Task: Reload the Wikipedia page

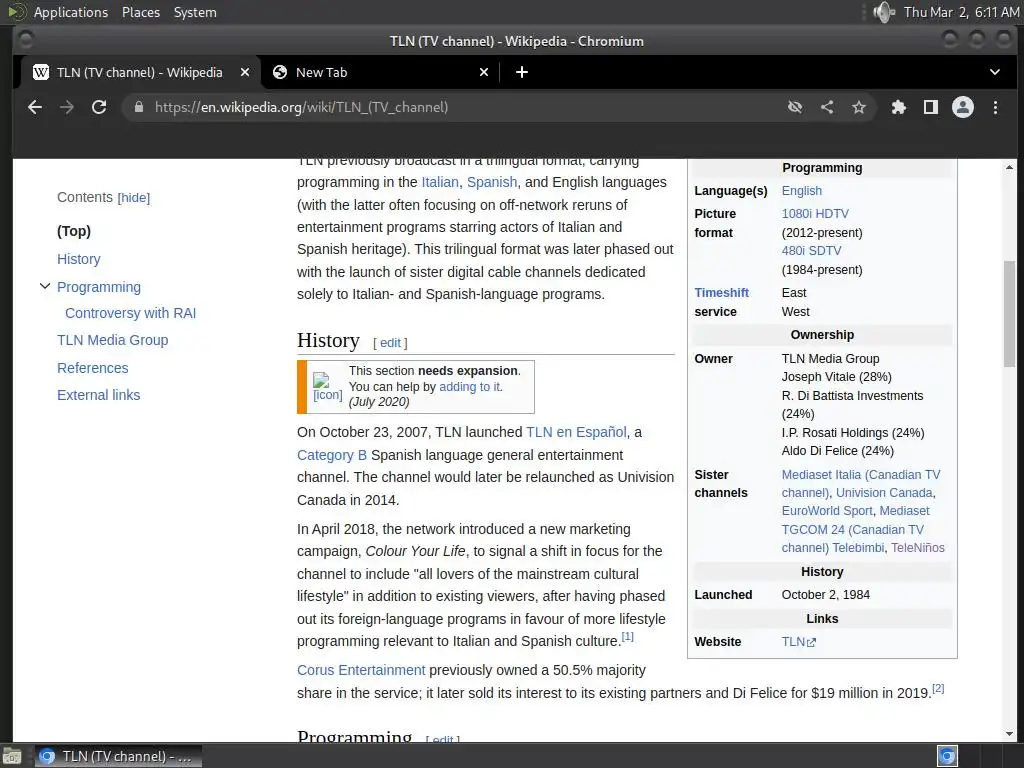Action: (x=99, y=107)
